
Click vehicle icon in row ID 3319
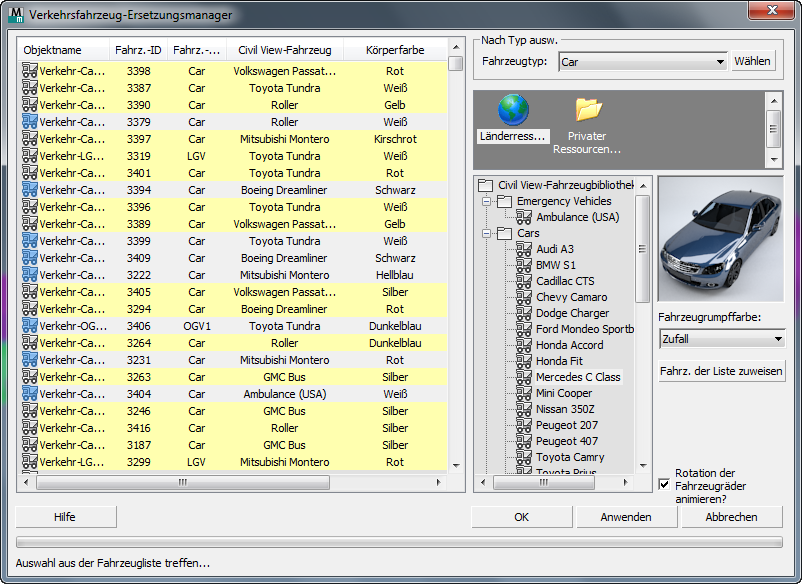(30, 155)
